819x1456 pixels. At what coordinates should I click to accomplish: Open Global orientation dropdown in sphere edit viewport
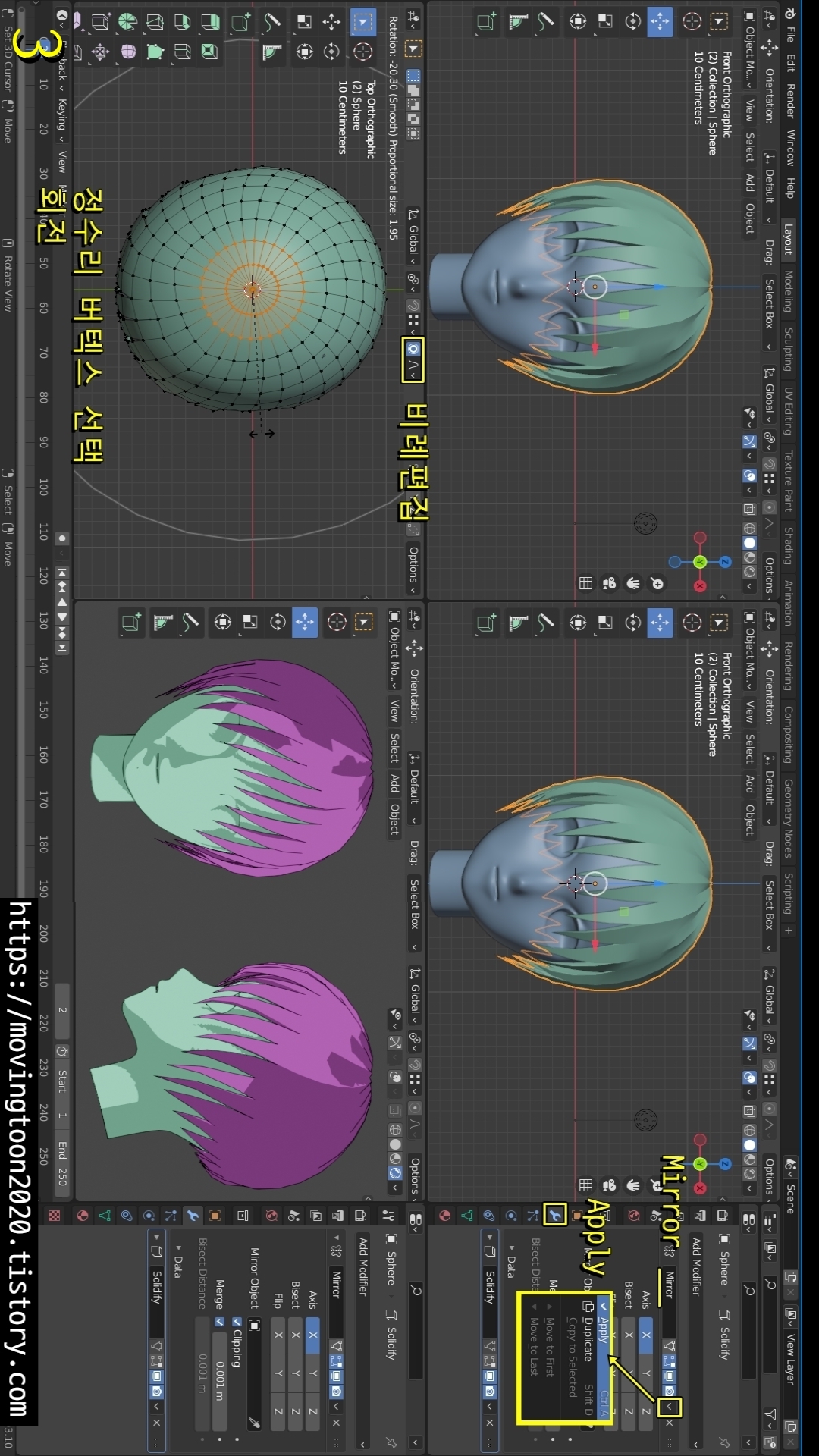(413, 237)
